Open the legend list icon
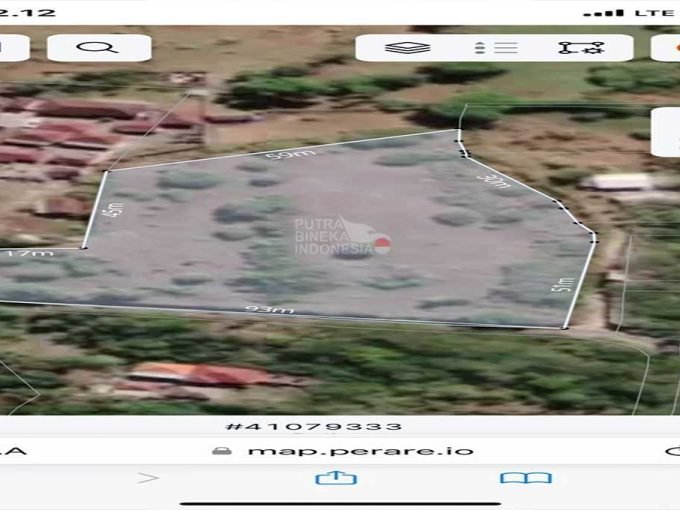This screenshot has width=680, height=510. (x=495, y=47)
